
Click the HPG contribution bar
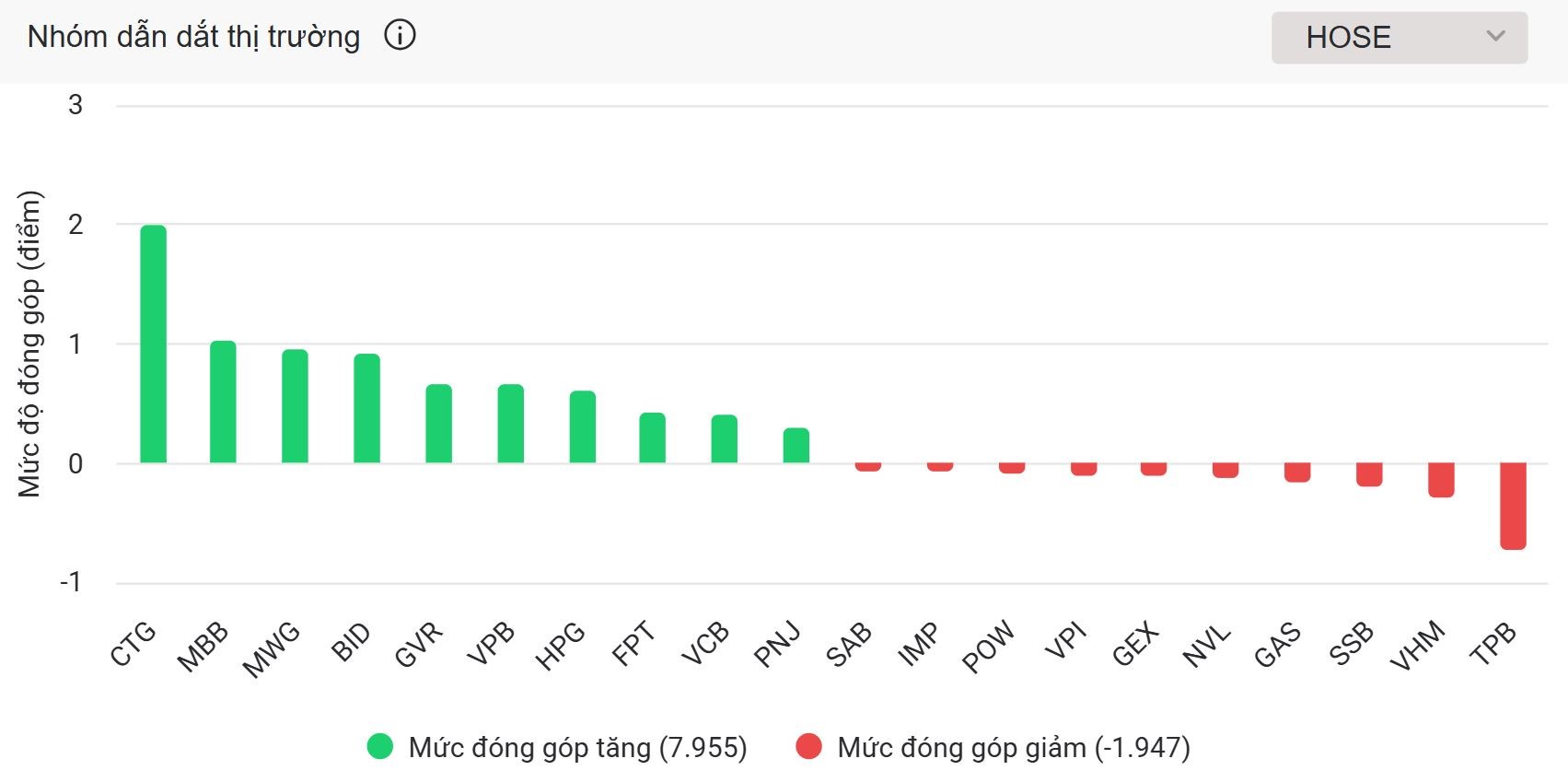point(582,426)
